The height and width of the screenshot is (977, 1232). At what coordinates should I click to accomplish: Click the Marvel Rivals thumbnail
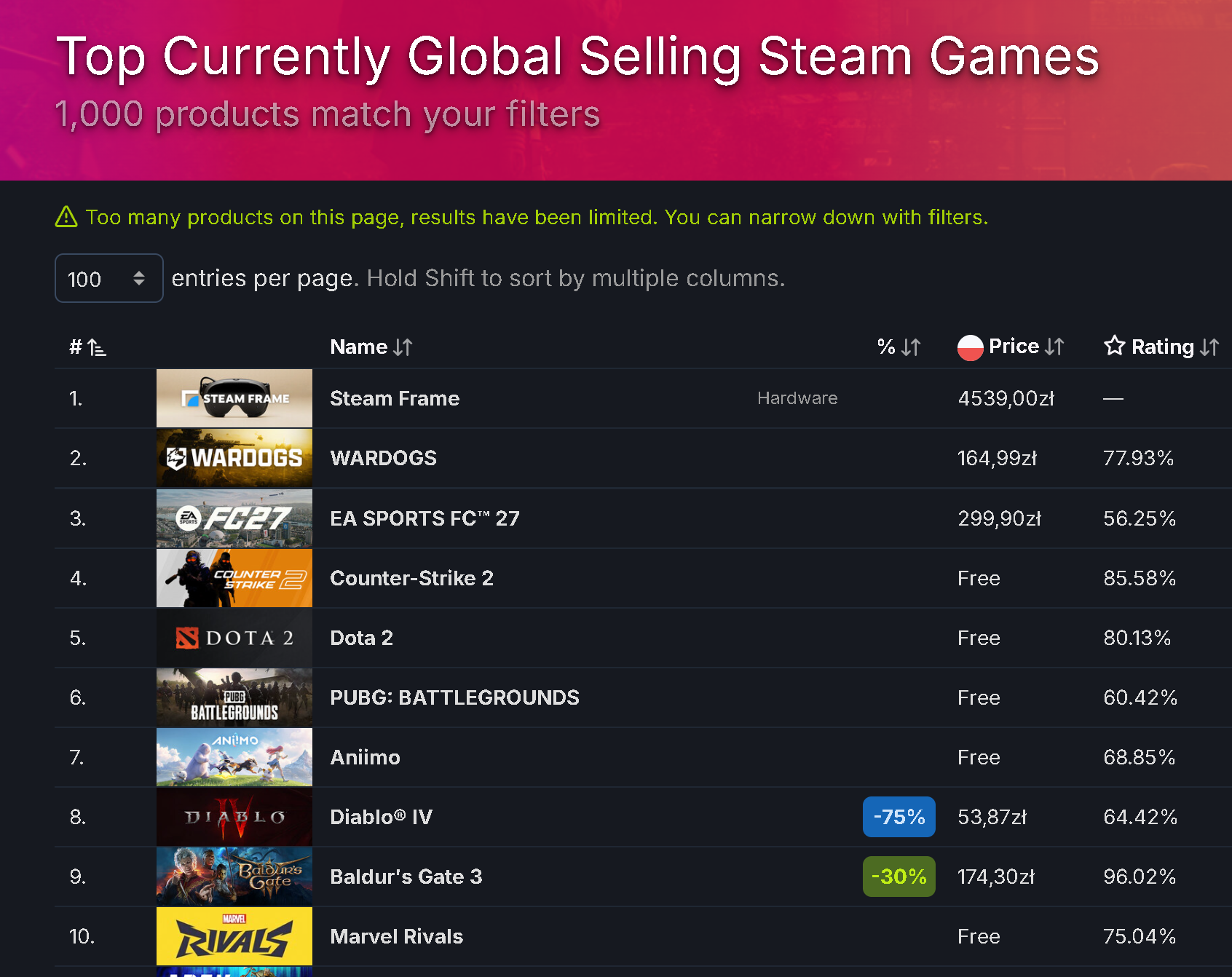(x=234, y=936)
